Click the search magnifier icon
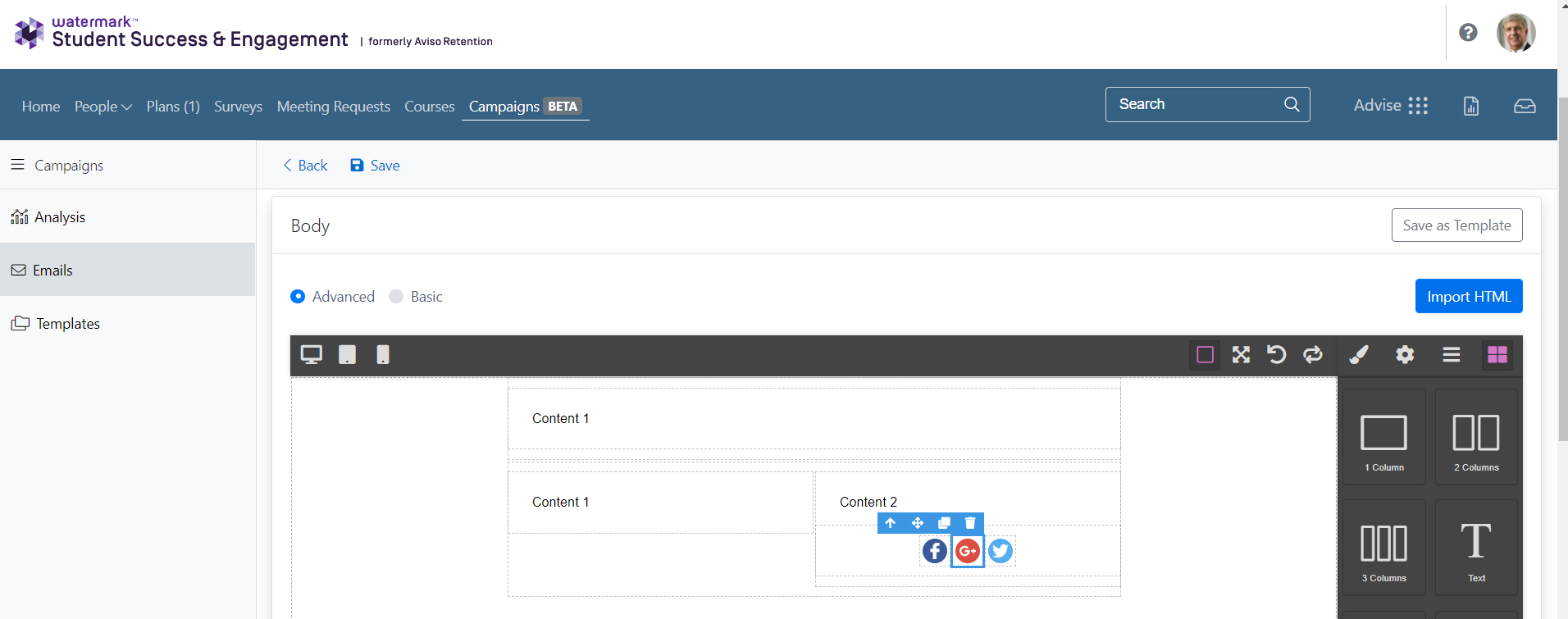Viewport: 1568px width, 619px height. (1292, 104)
